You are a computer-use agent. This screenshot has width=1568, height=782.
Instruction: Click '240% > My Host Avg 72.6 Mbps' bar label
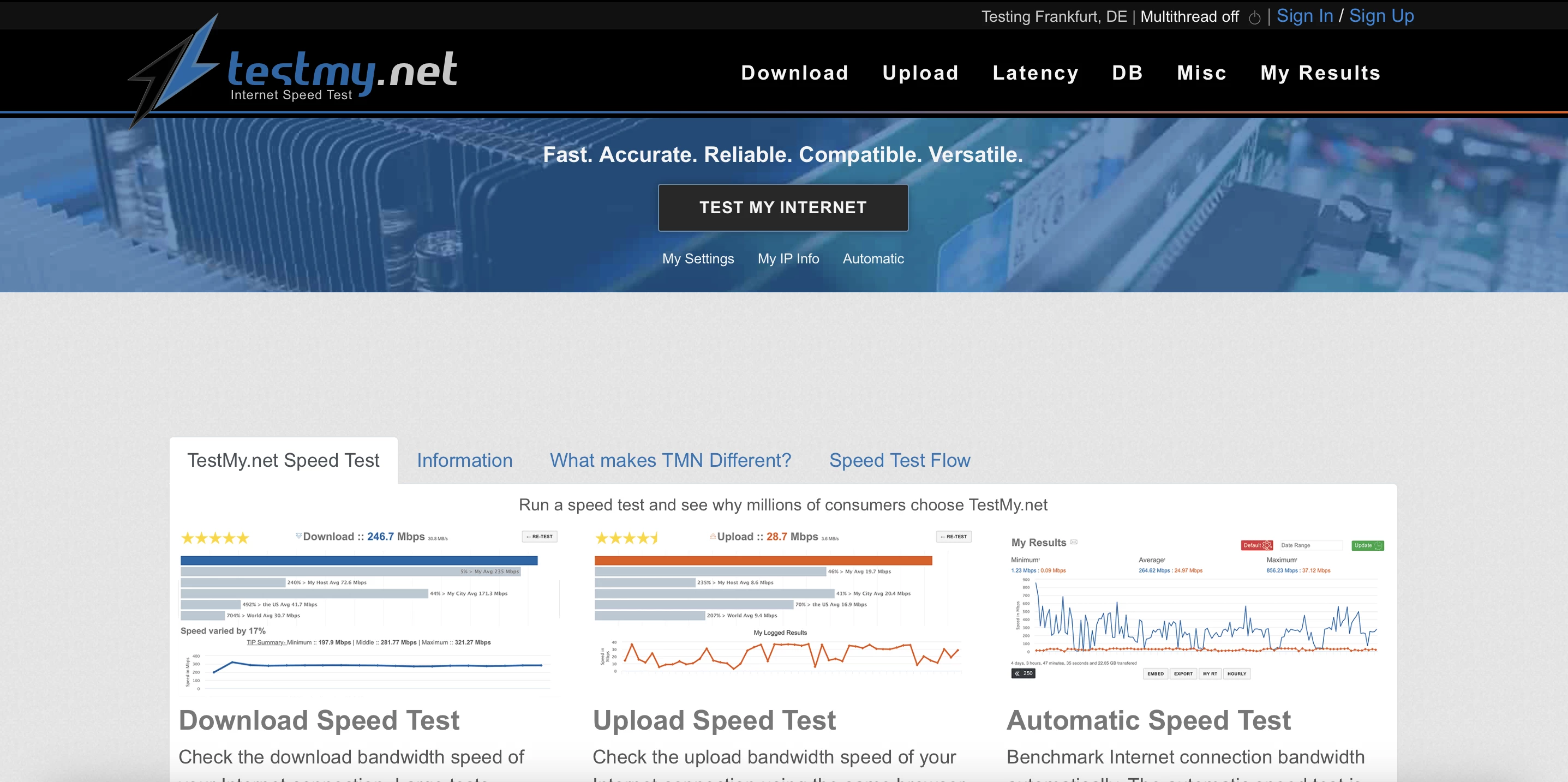[327, 582]
